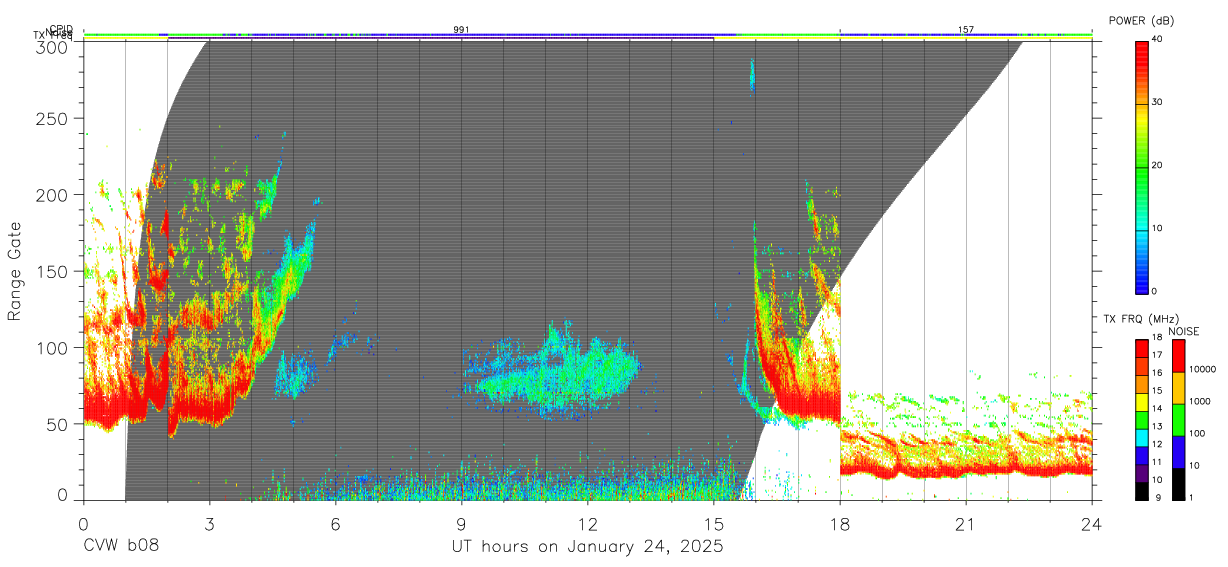Click the 12 tick on the UT hours axis

click(588, 523)
